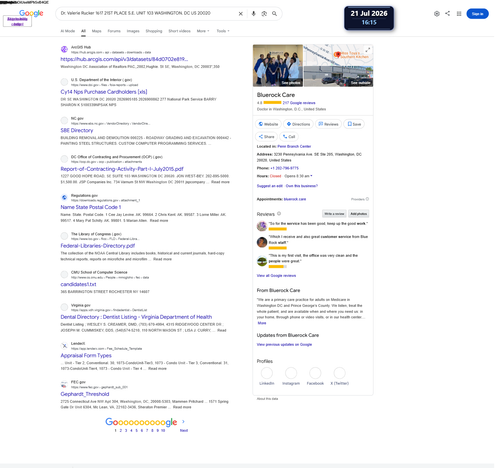Click the Directions button
Image resolution: width=500 pixels, height=468 pixels.
298,124
